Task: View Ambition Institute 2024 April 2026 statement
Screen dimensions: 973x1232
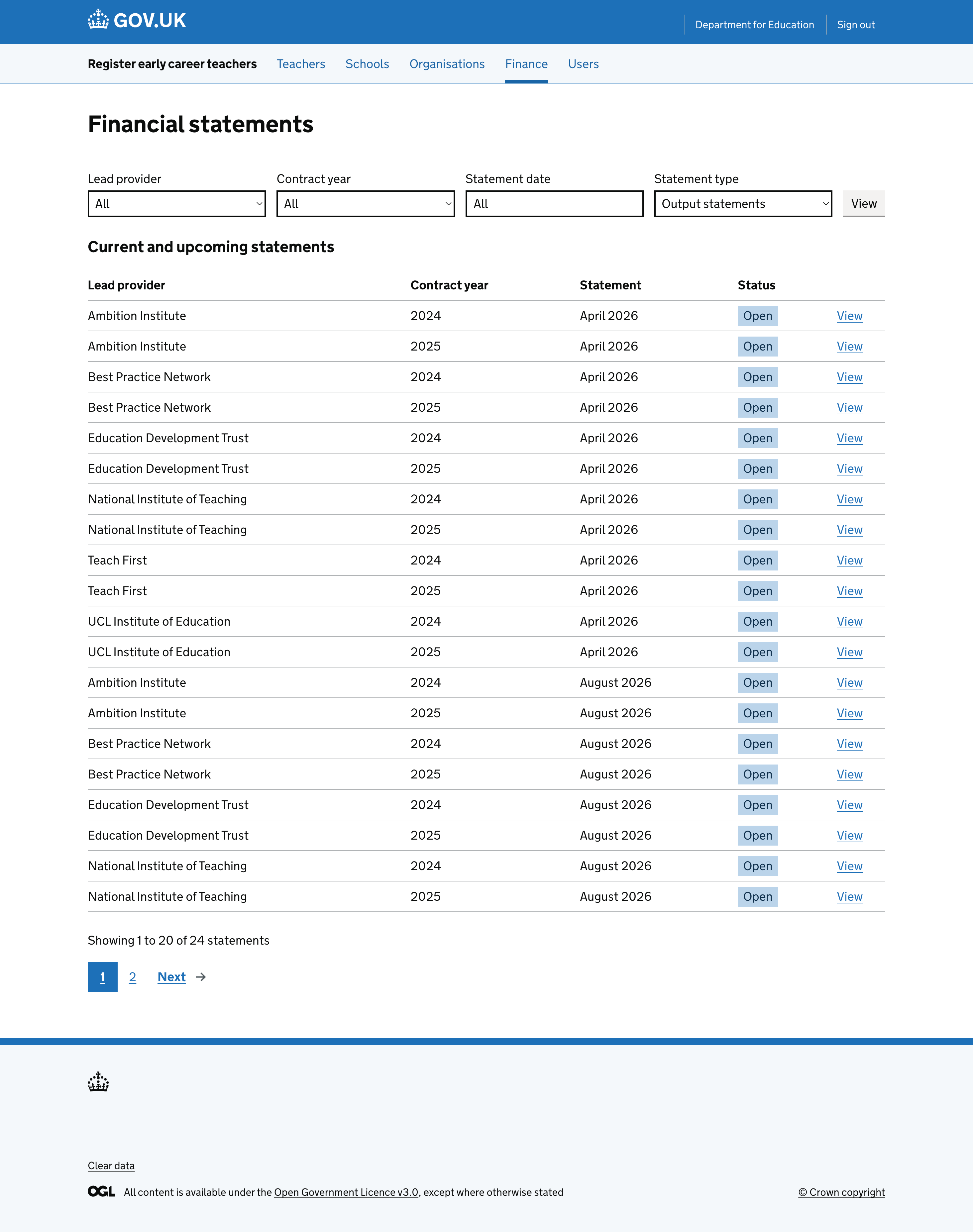Action: click(x=849, y=316)
